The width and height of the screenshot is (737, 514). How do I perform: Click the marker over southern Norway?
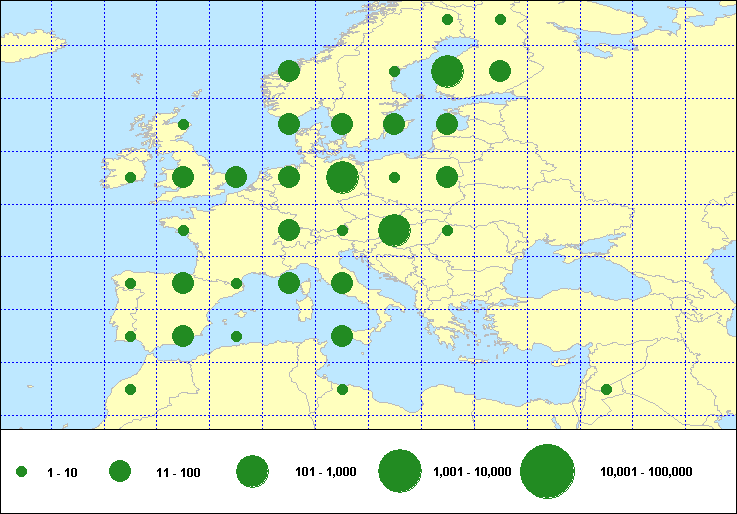[x=289, y=71]
